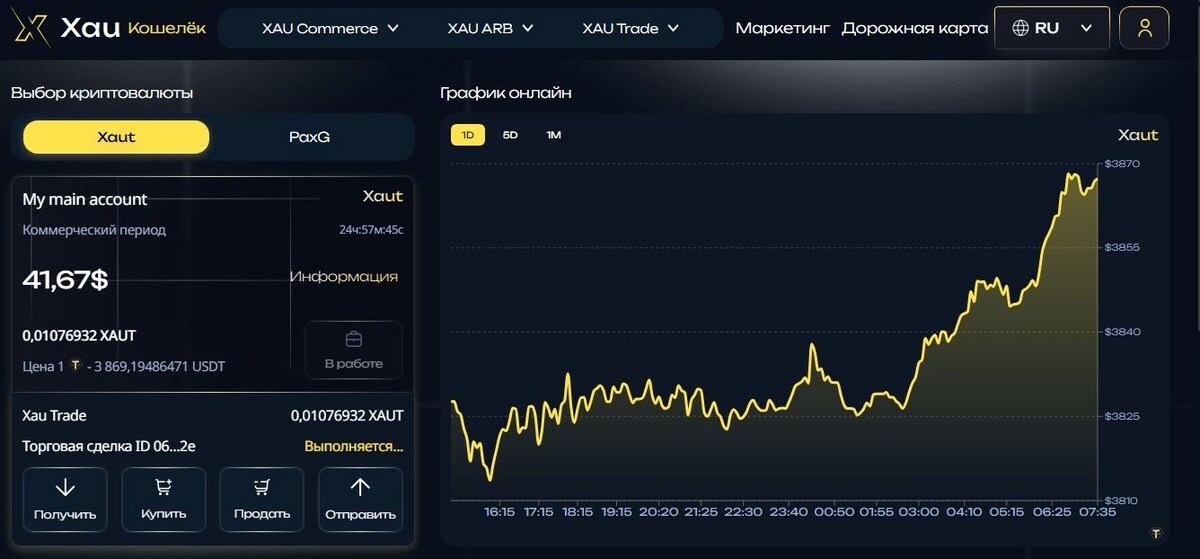Click the 'Xau Trade' row label
Screen dimensions: 1200x559
coord(54,415)
